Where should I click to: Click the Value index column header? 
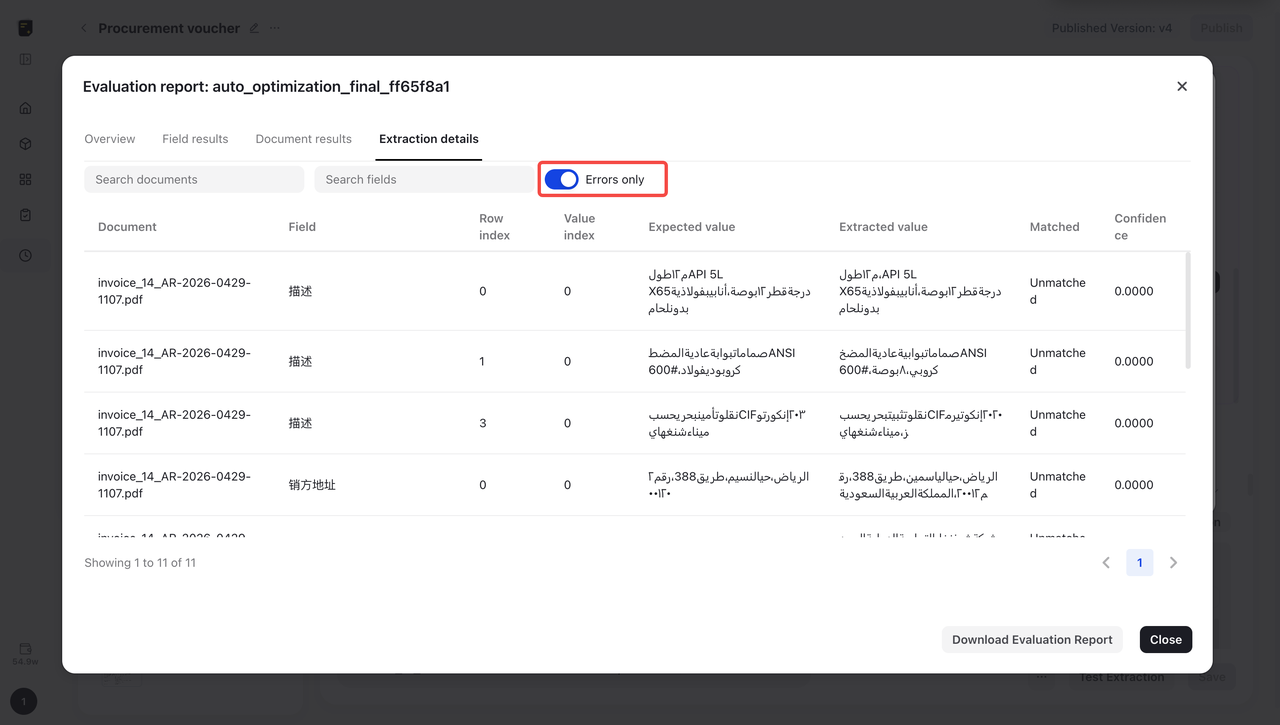[x=580, y=227]
